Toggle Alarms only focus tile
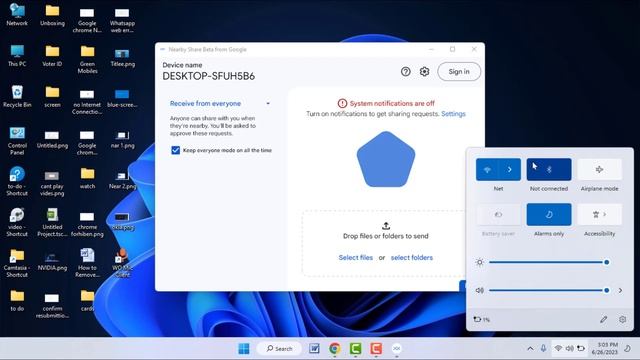Viewport: 640px width, 360px height. pos(549,214)
